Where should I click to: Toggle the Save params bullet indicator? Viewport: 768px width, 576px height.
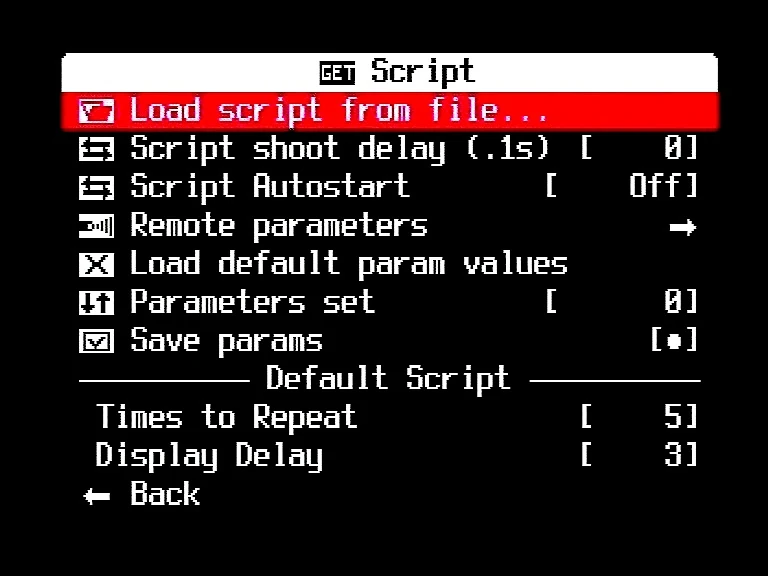[x=674, y=341]
